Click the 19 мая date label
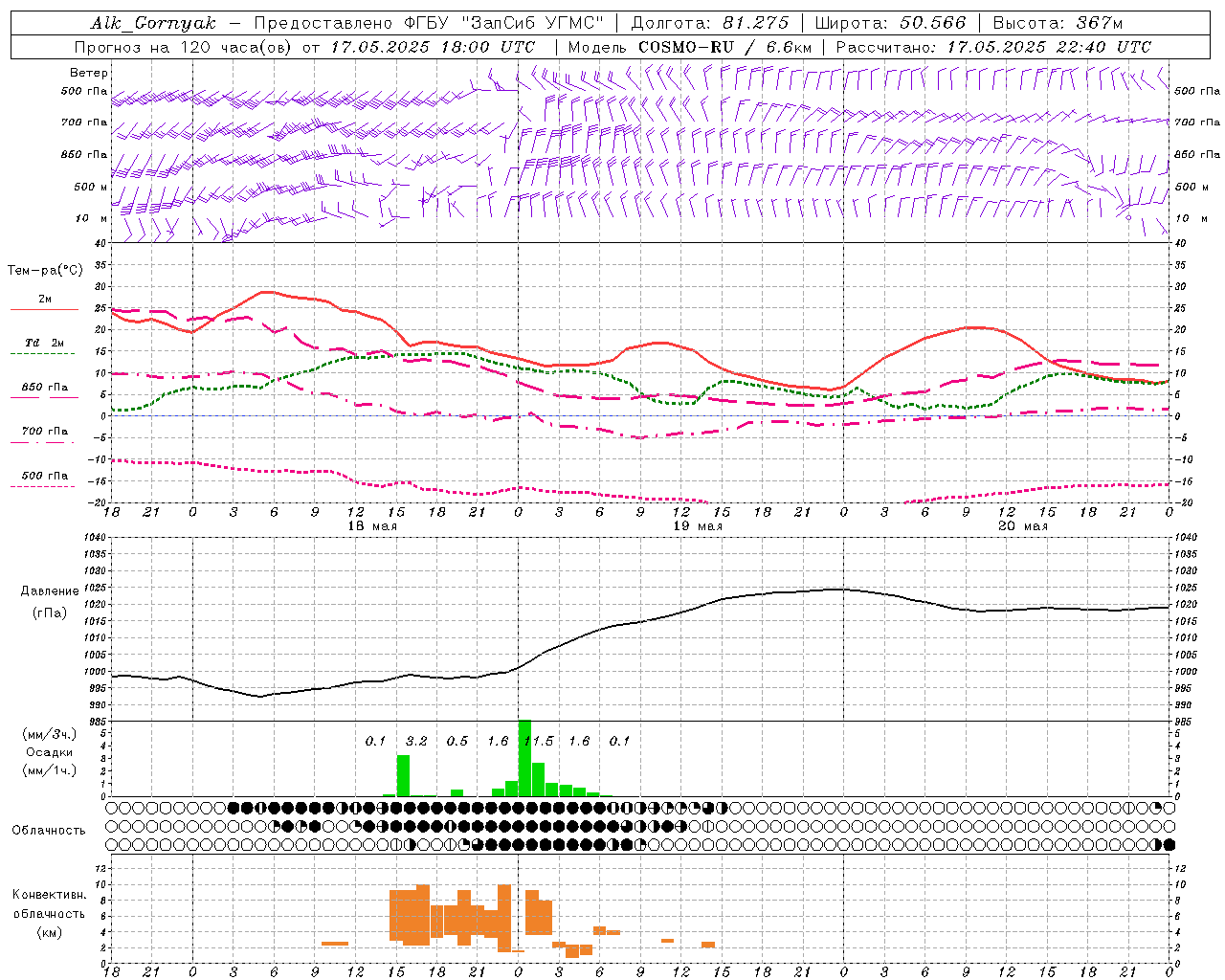1225x980 pixels. click(x=698, y=526)
